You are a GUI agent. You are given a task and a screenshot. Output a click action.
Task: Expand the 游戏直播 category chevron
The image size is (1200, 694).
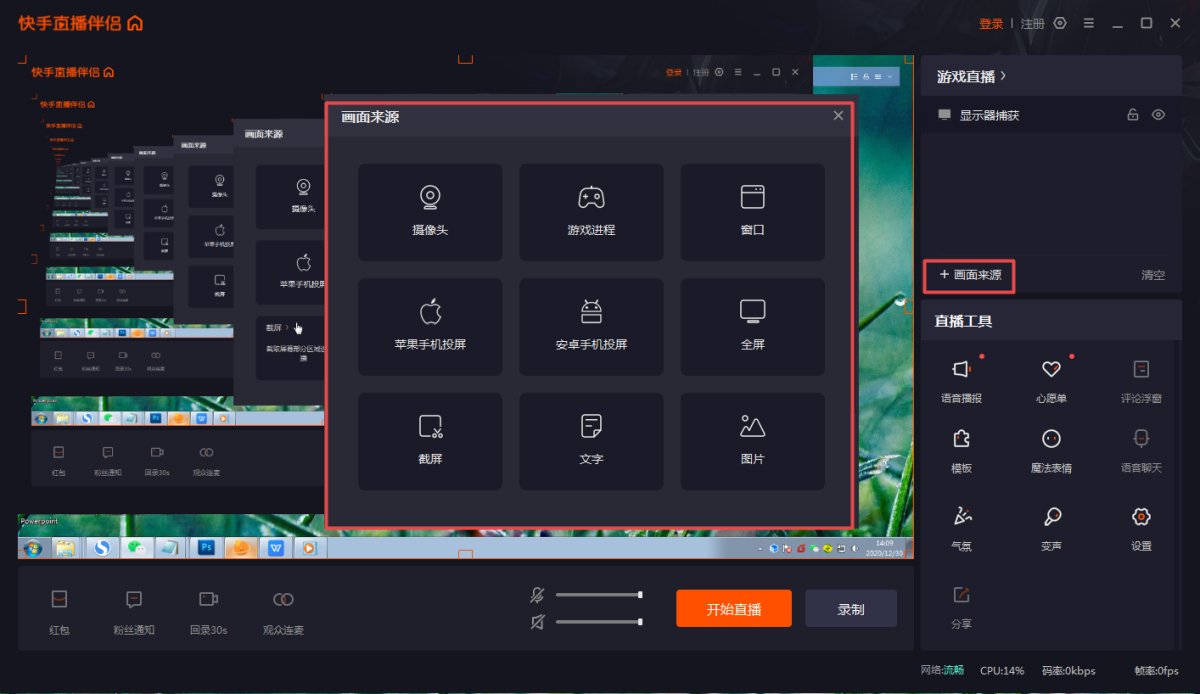click(1003, 76)
